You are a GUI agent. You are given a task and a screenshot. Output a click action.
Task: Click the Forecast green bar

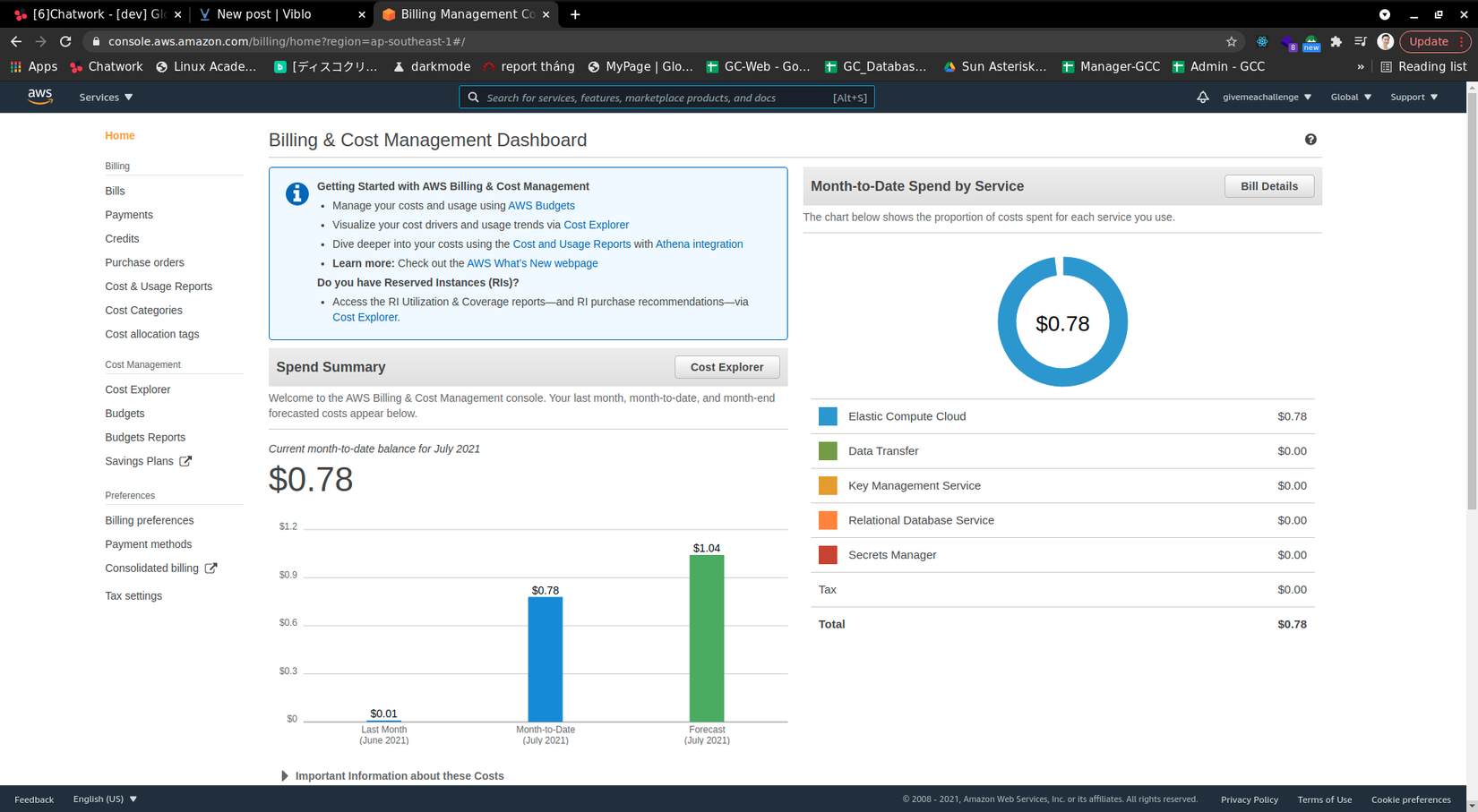coord(707,638)
